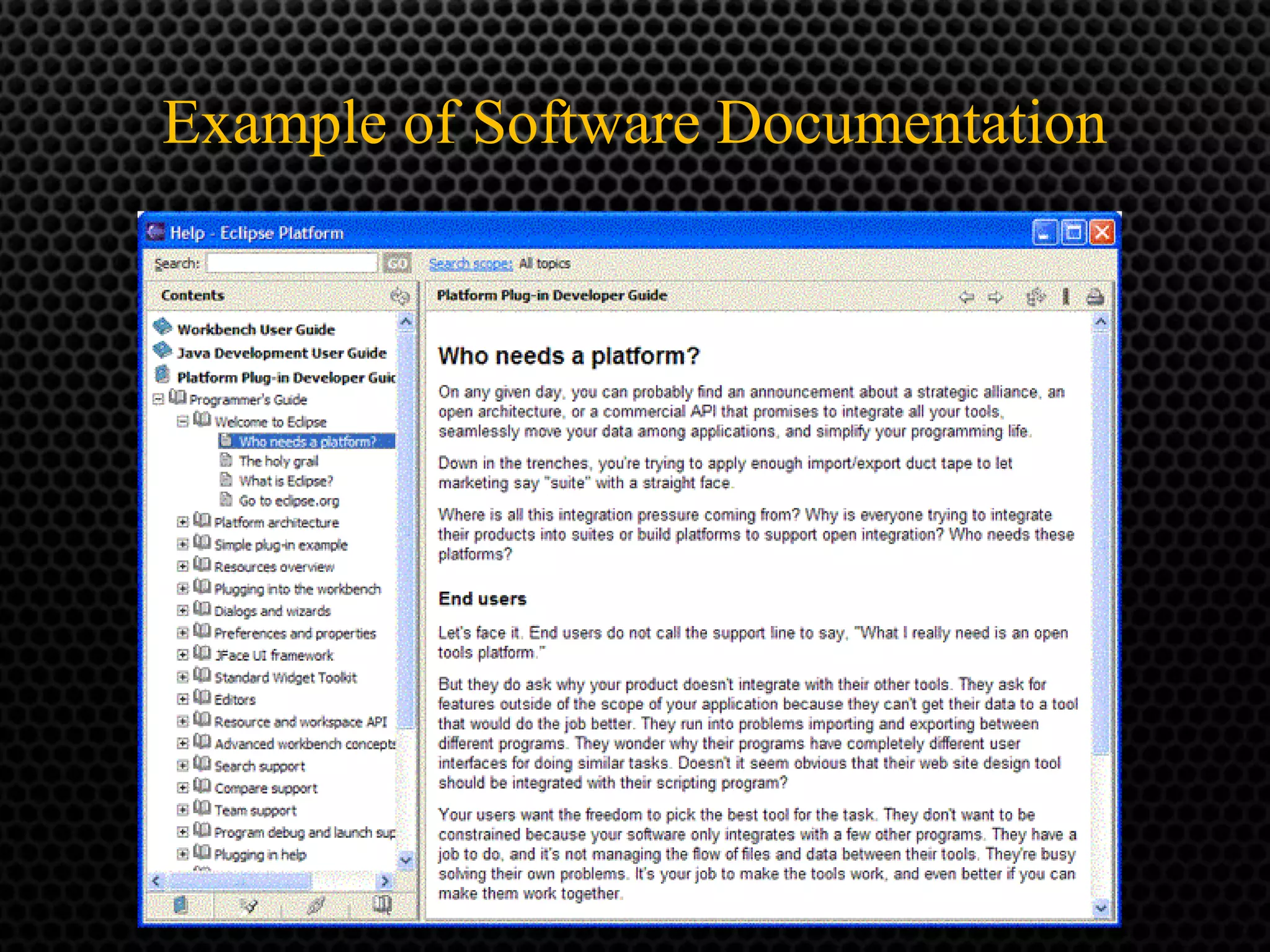Click contents horizontal scroll right arrow
Viewport: 1270px width, 952px height.
(x=386, y=881)
